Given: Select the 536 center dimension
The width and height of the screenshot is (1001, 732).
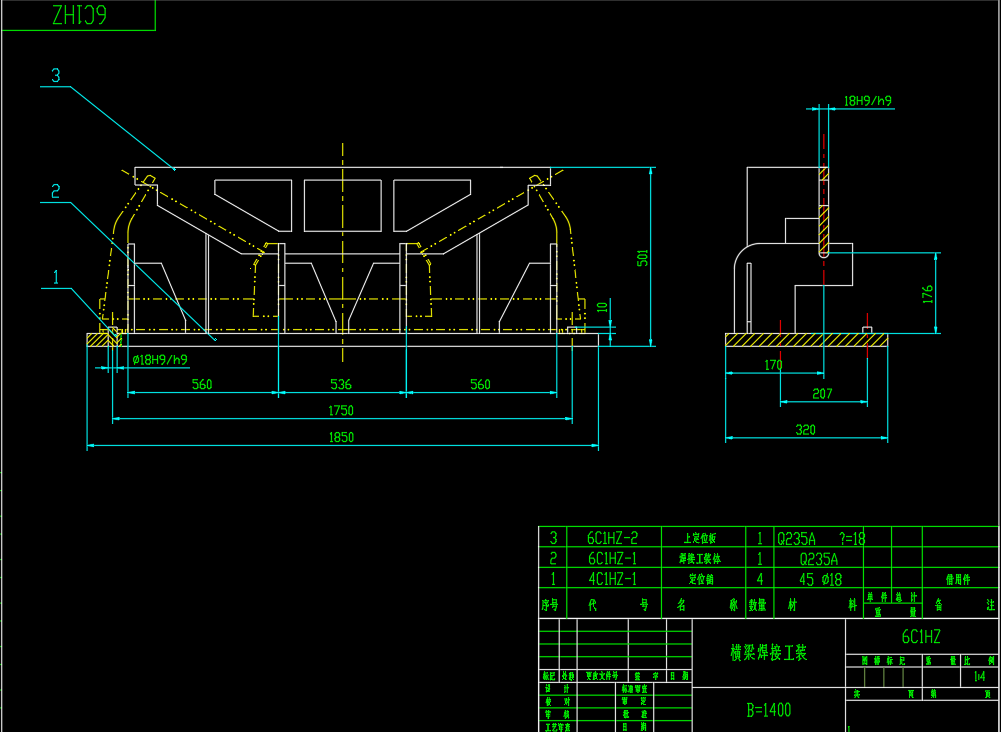Looking at the screenshot, I should [x=341, y=384].
